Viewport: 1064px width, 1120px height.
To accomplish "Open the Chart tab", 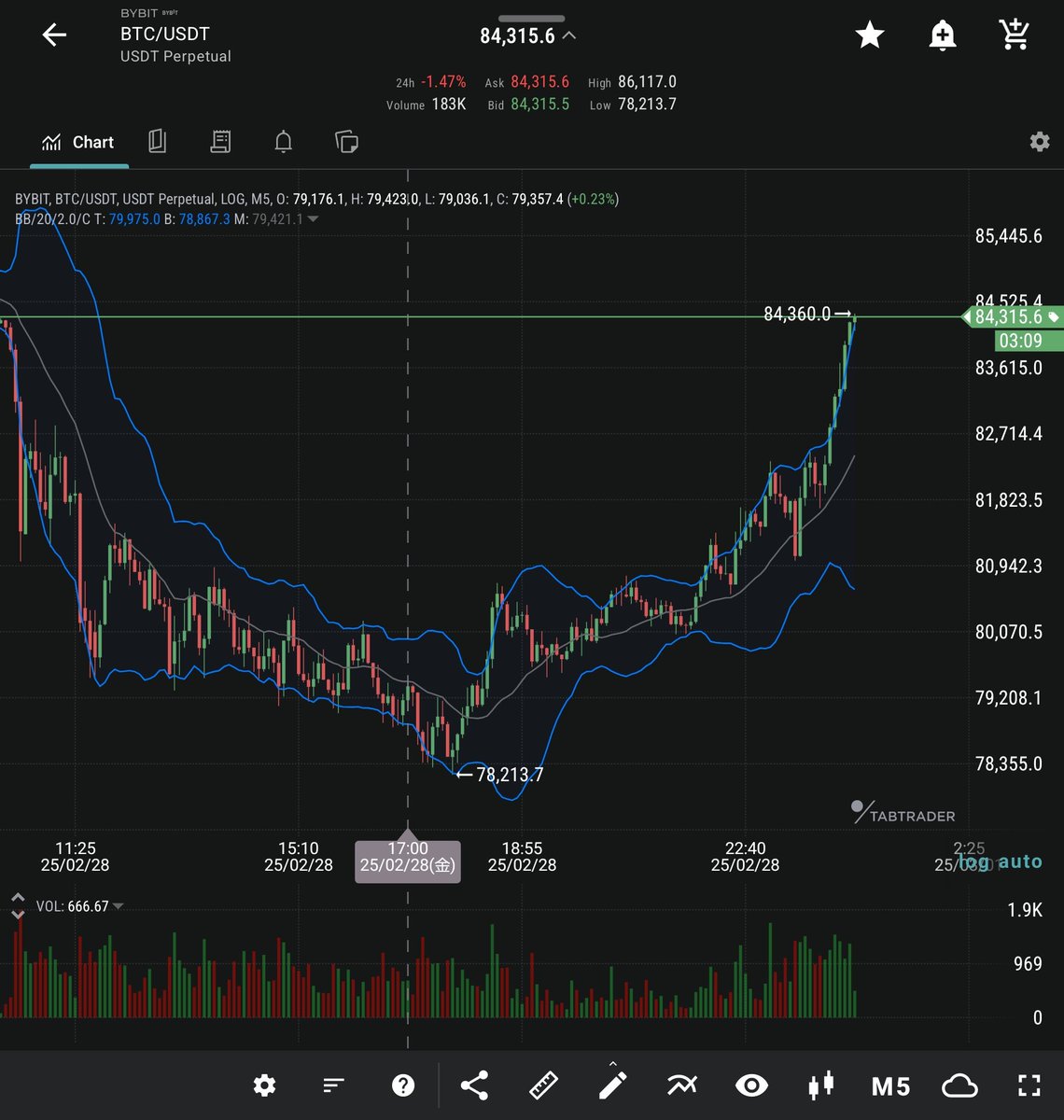I will pos(78,143).
